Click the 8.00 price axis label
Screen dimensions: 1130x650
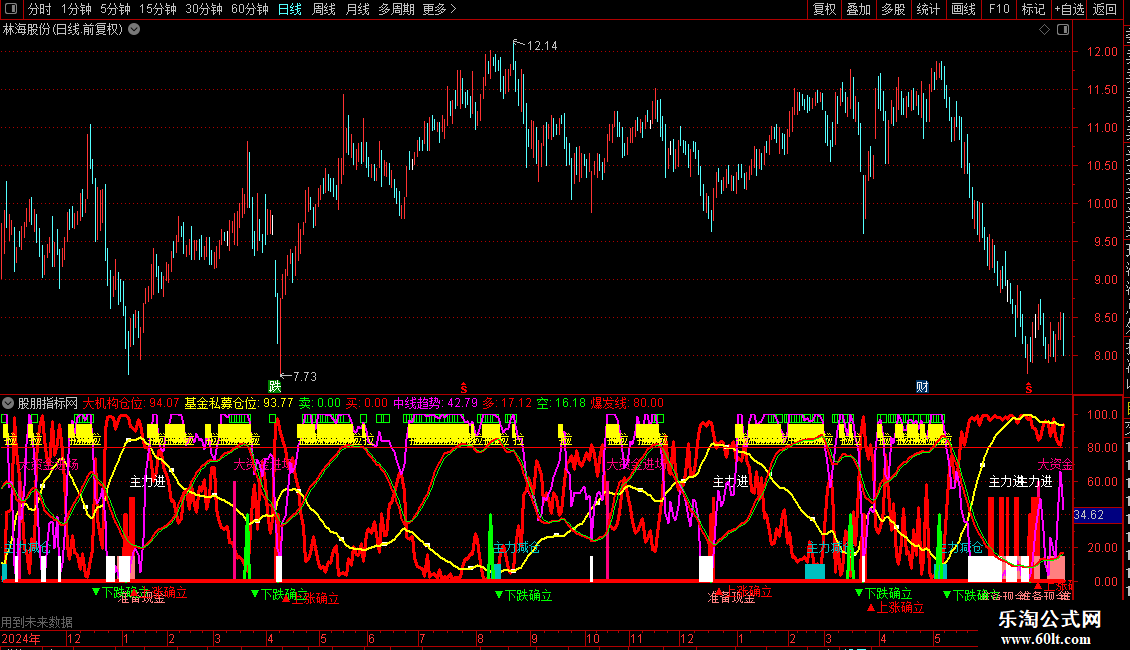1105,356
